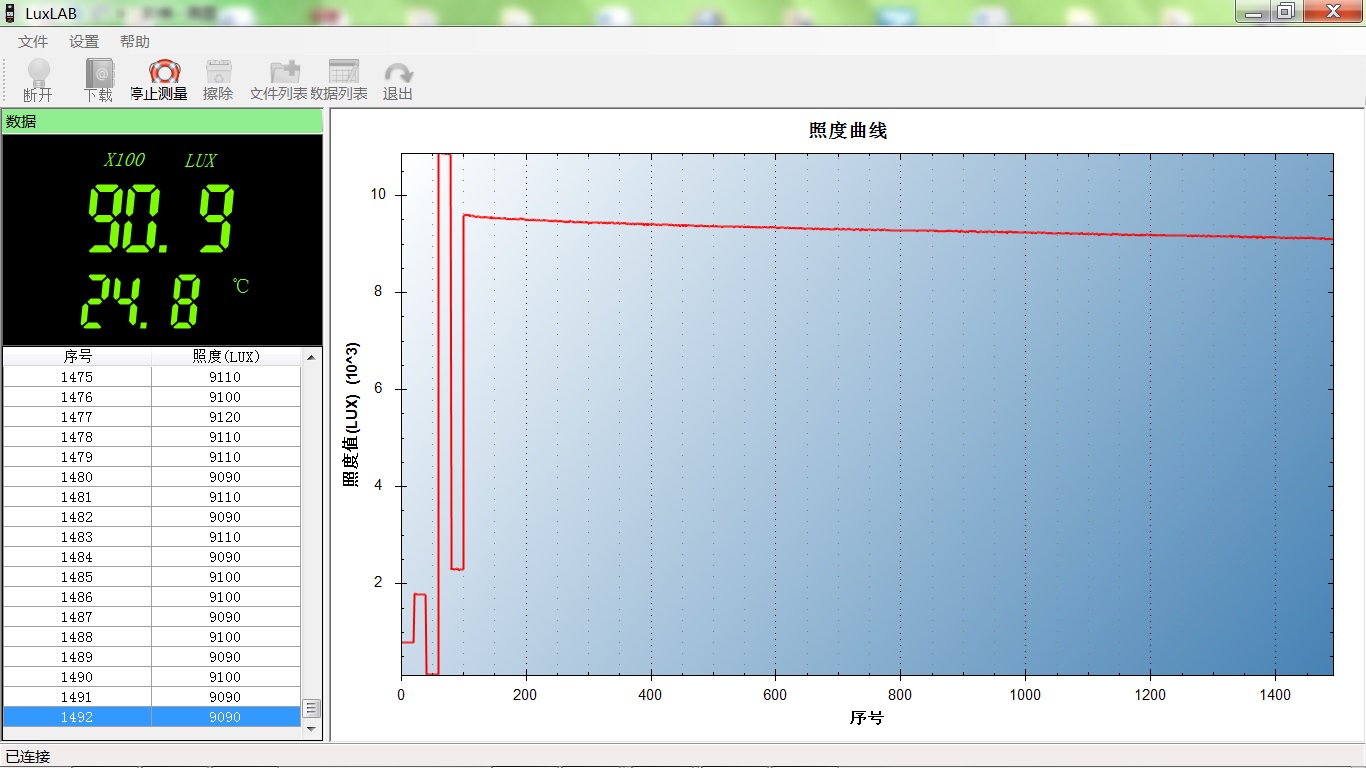The width and height of the screenshot is (1366, 768).
Task: Select the row with 序号 1488
Action: tap(152, 637)
